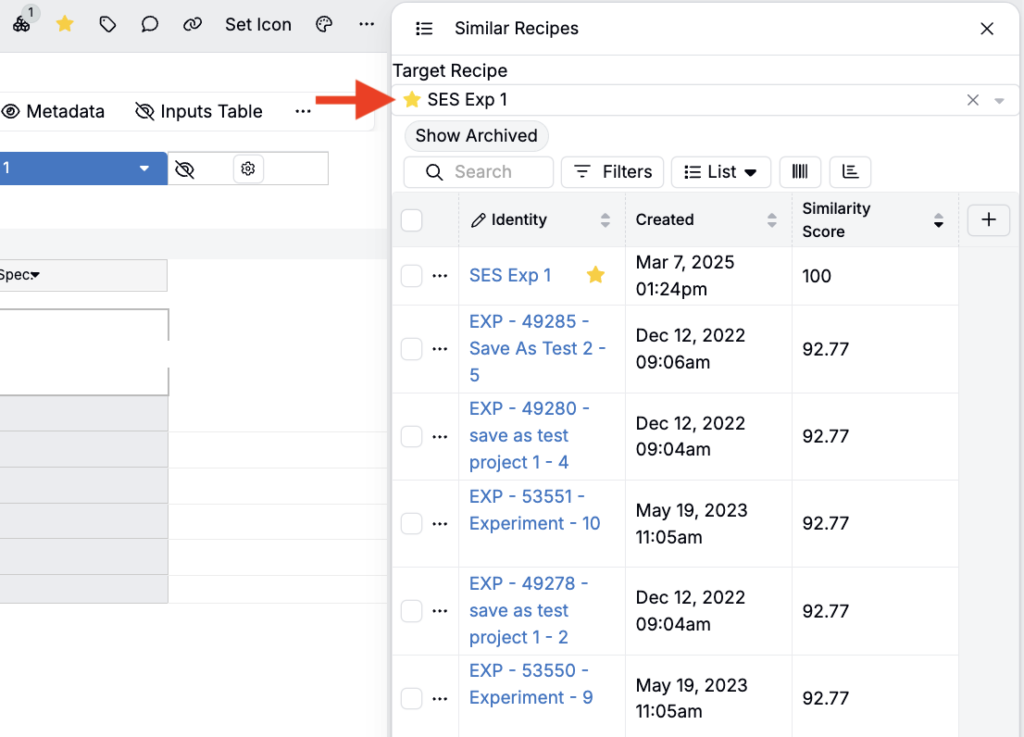Click the barcode icon in Similar Recipes

(x=799, y=172)
